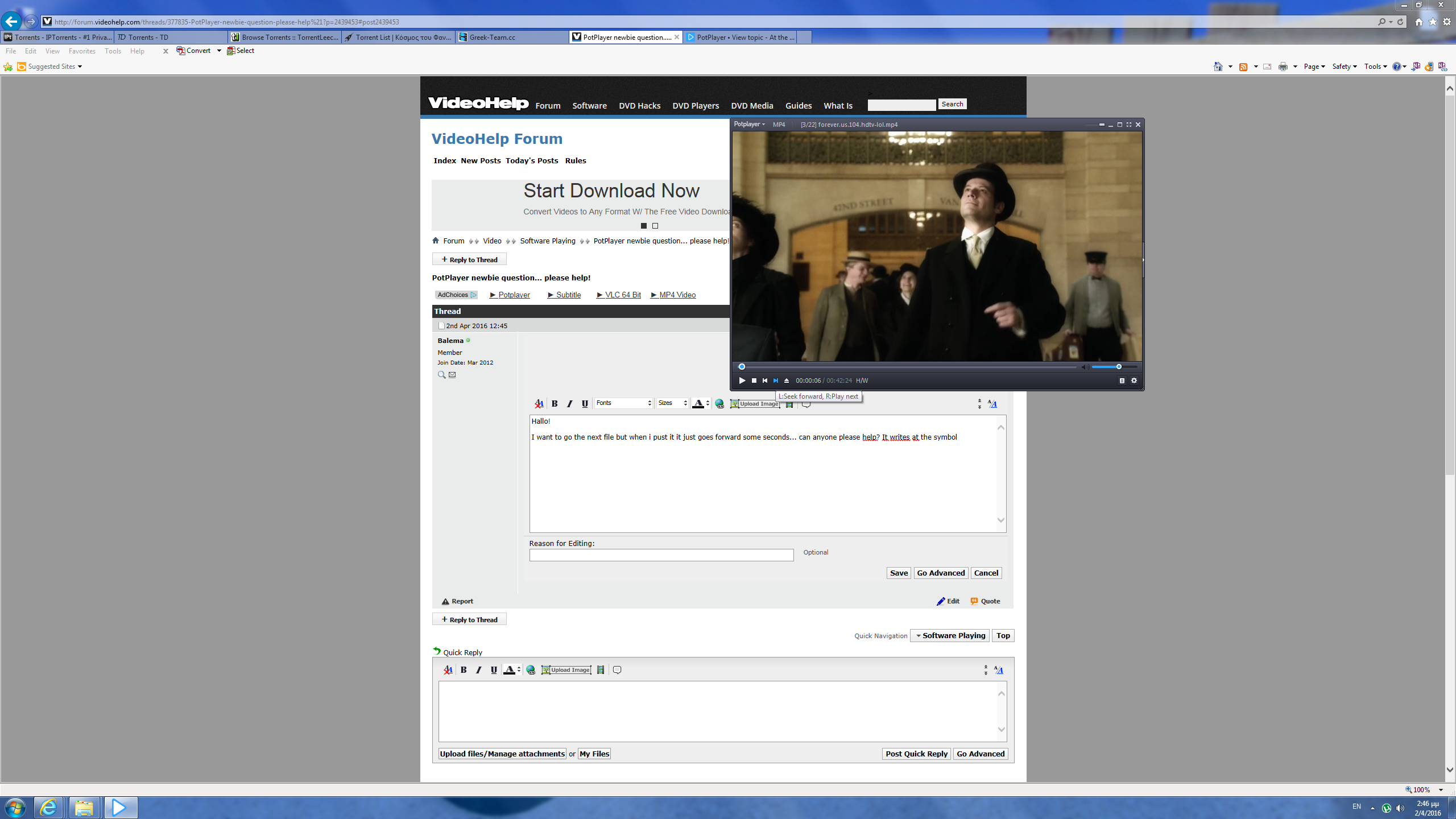1456x819 pixels.
Task: Open Windows Explorer from the taskbar
Action: tap(84, 808)
